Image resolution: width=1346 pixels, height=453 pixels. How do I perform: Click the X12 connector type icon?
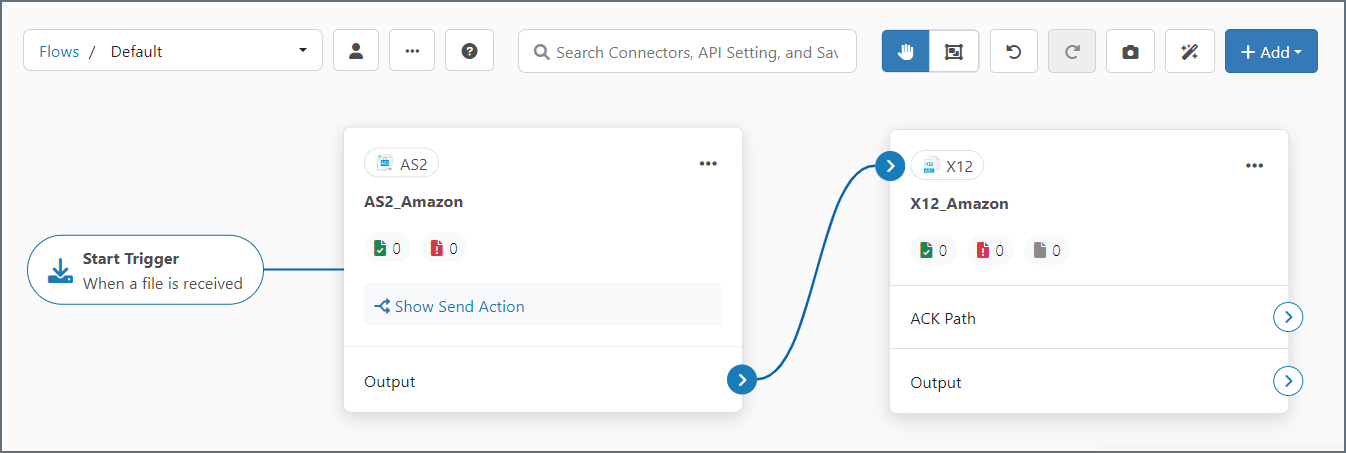929,166
